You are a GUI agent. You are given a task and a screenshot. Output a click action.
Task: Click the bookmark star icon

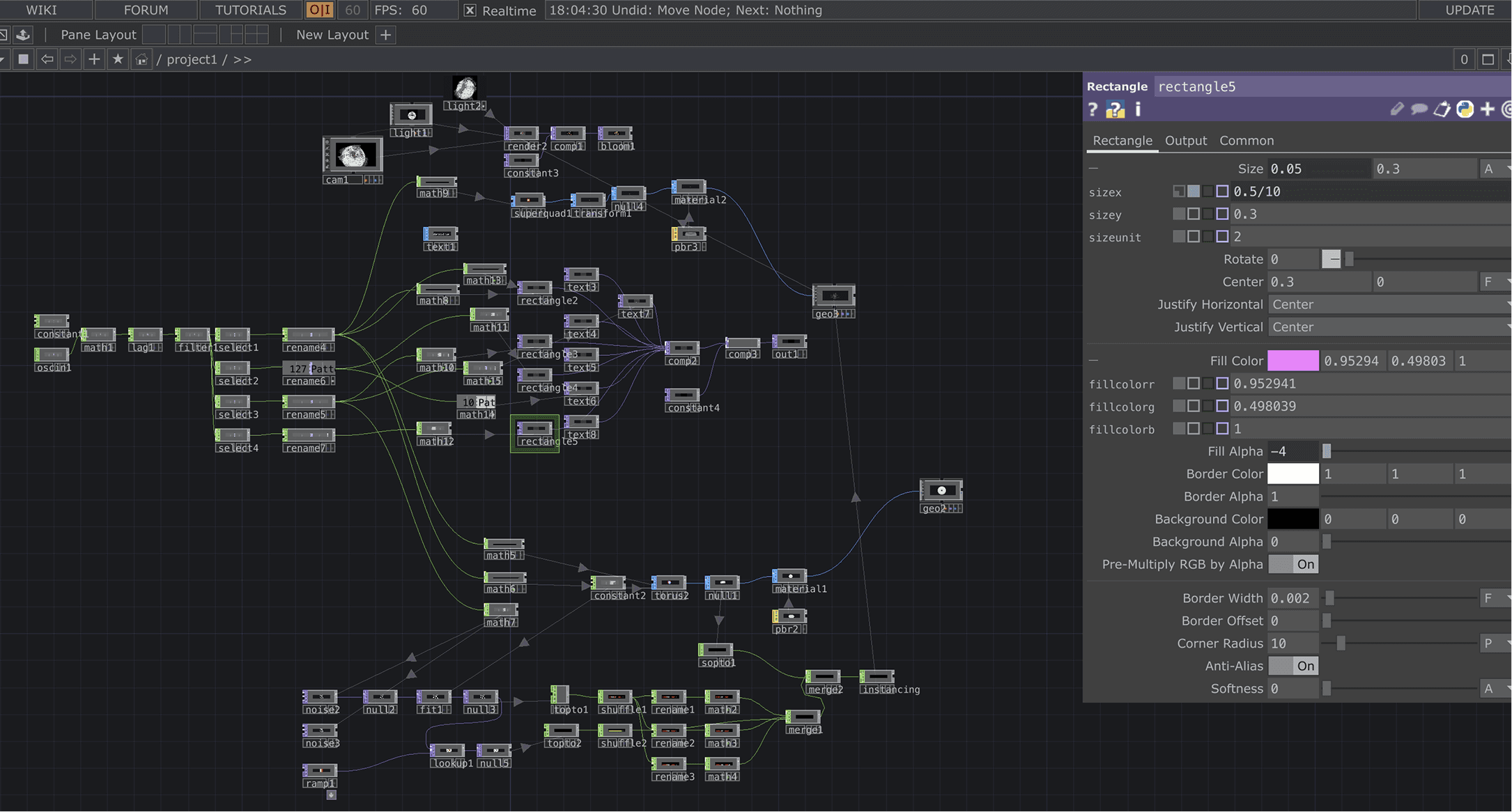[x=118, y=59]
